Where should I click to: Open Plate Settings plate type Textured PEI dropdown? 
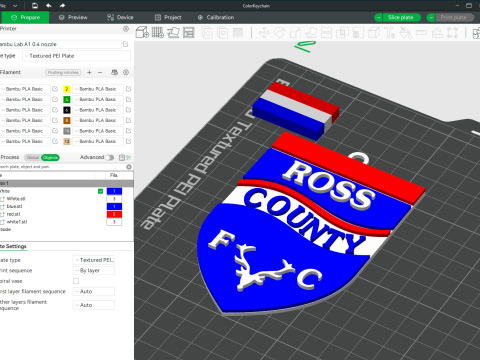pyautogui.click(x=94, y=260)
